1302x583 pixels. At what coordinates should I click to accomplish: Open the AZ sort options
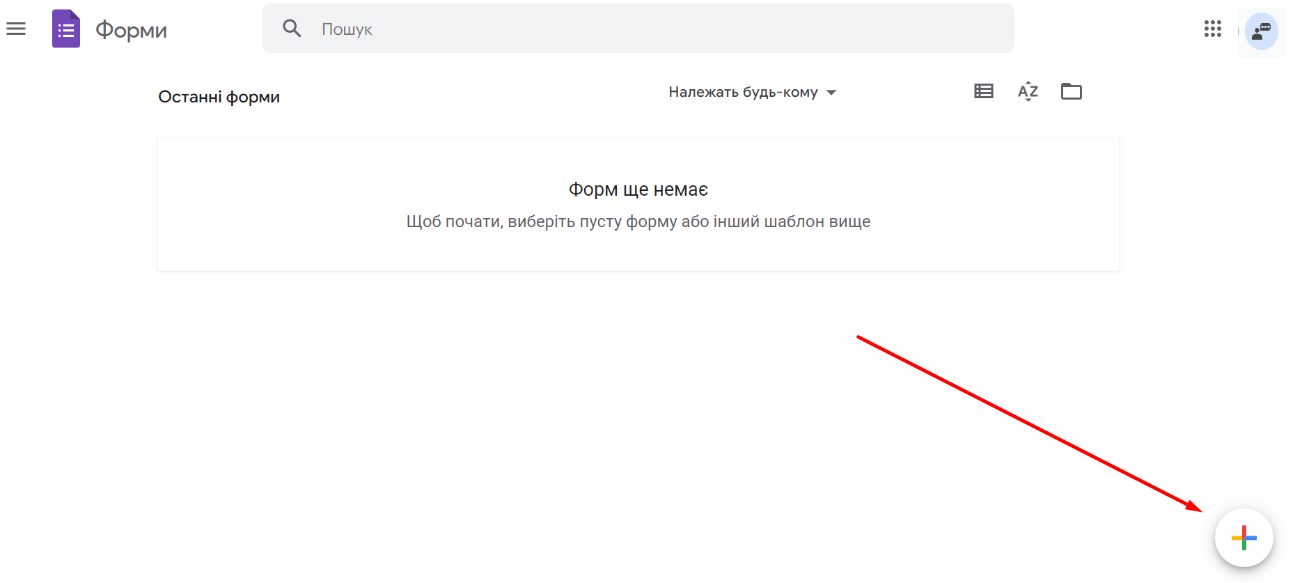pyautogui.click(x=1028, y=92)
